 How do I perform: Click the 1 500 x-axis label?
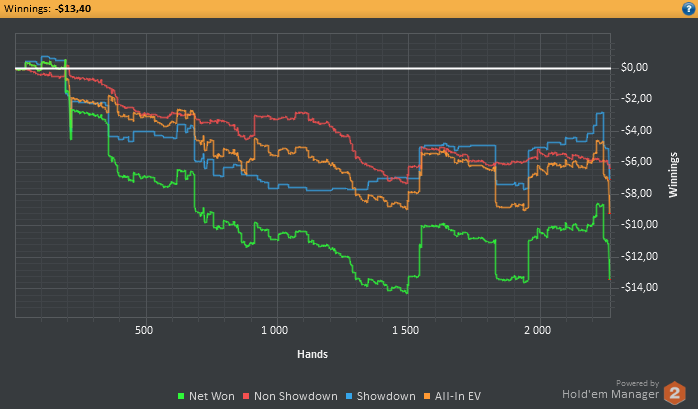pos(406,330)
